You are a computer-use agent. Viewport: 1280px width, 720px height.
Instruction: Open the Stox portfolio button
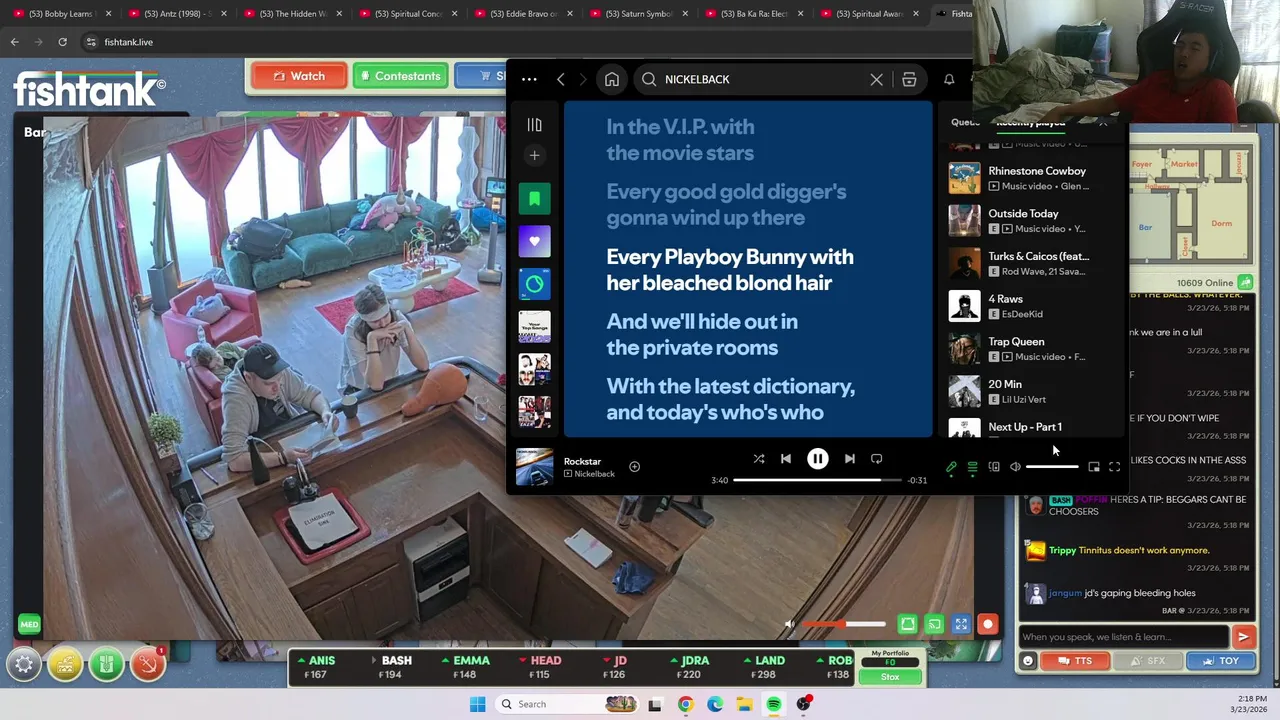(x=890, y=677)
